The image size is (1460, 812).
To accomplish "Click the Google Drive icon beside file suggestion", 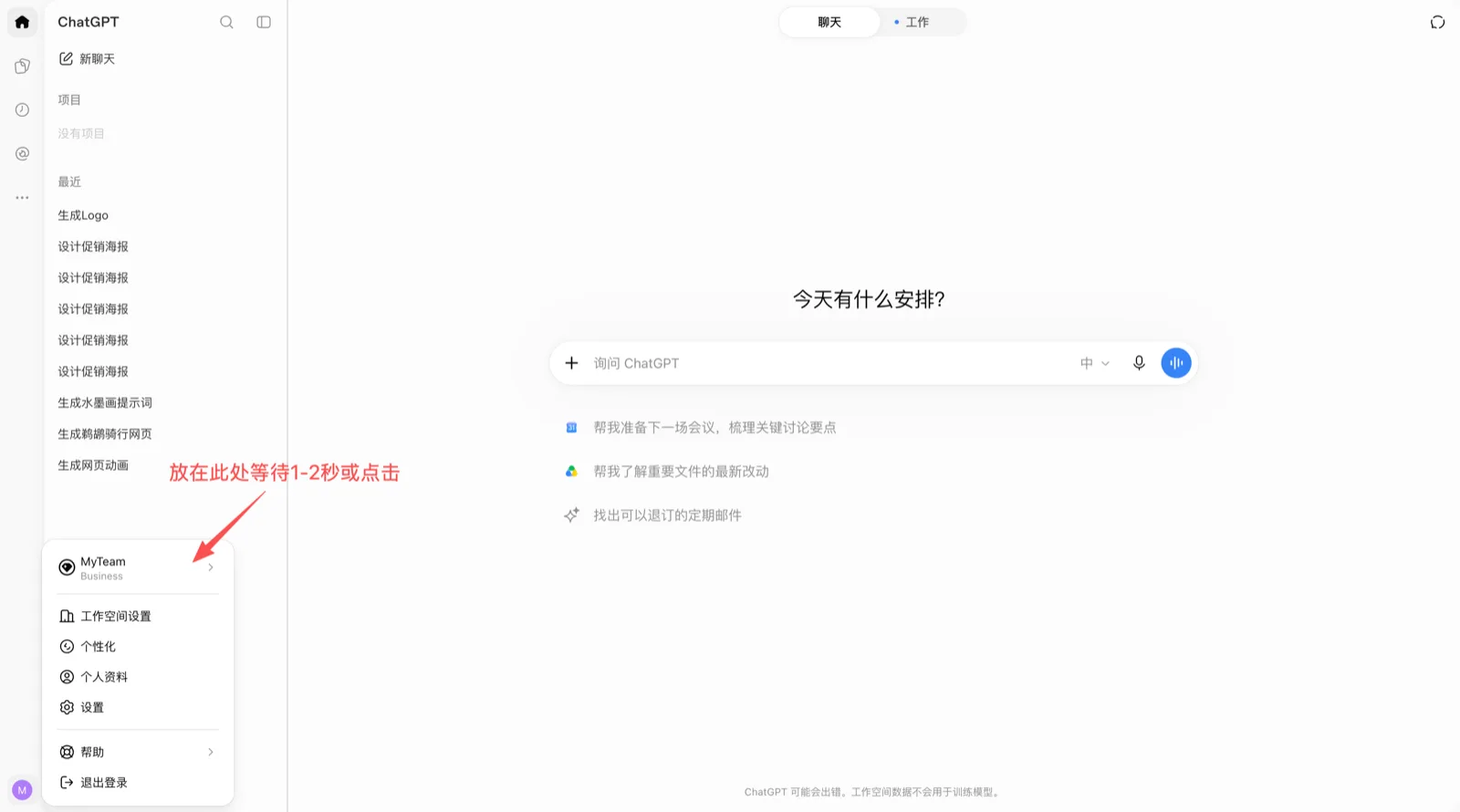I will tap(571, 472).
